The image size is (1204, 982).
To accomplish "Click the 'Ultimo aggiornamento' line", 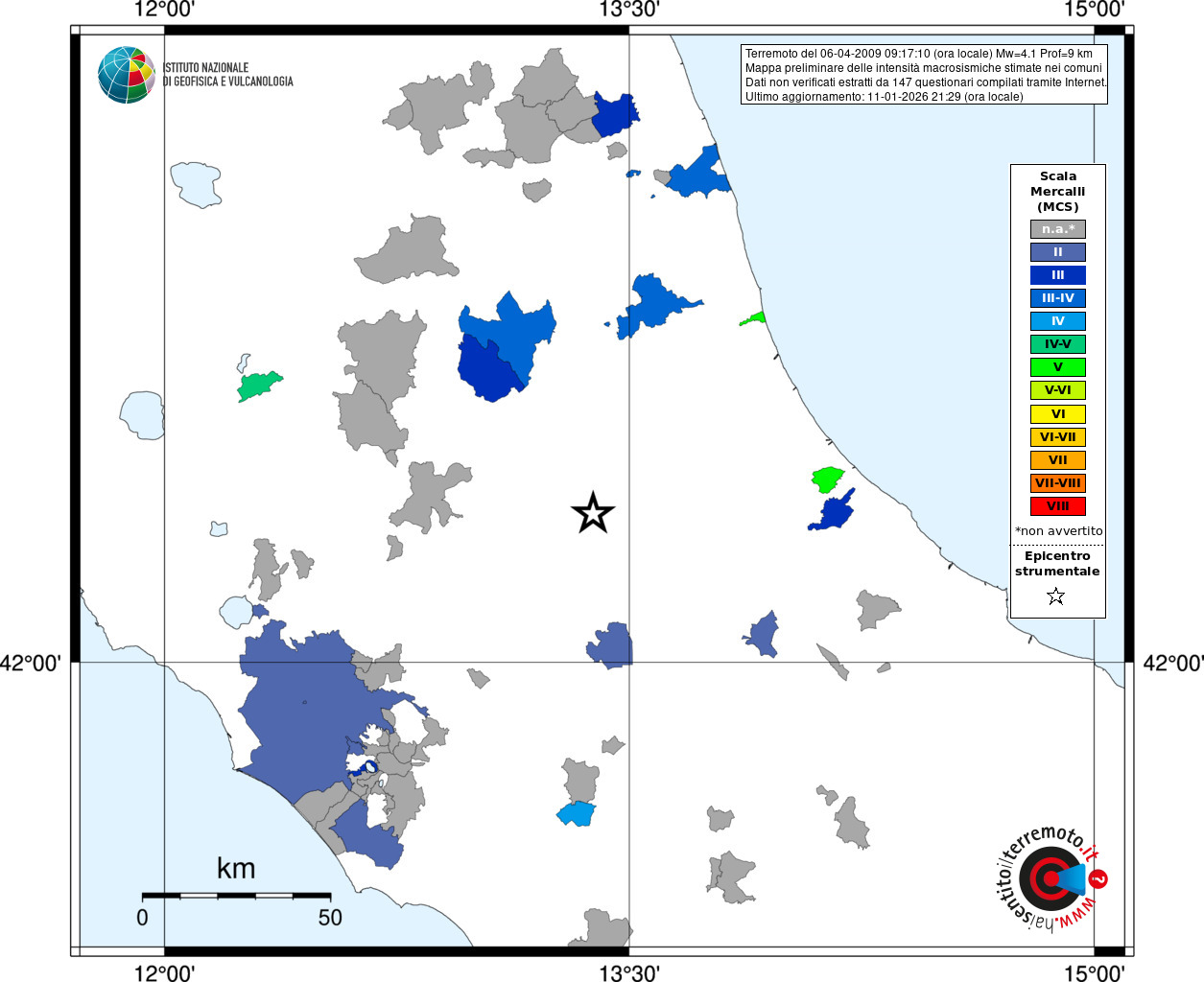I will [x=884, y=97].
